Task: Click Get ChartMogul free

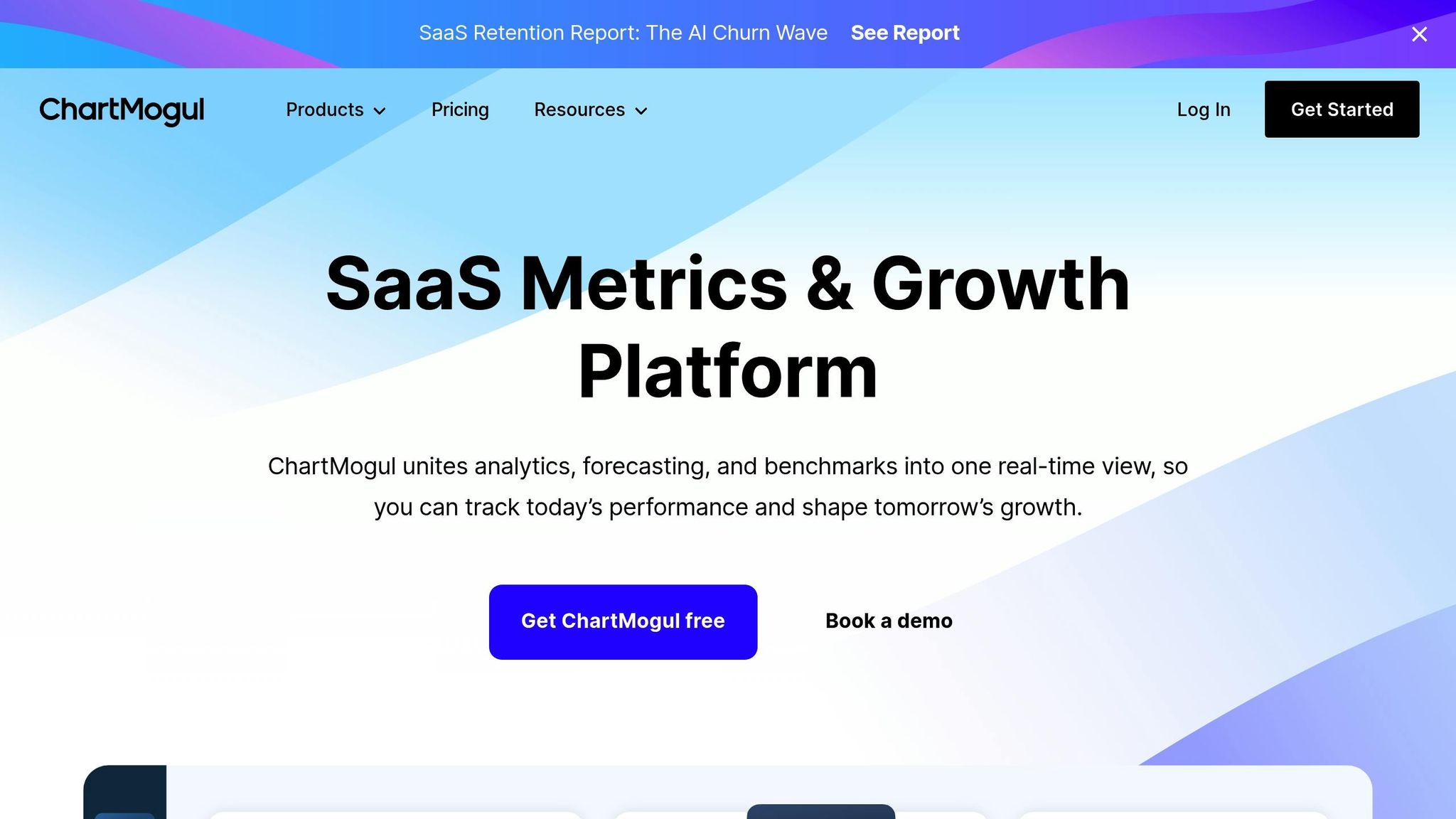Action: pos(623,621)
